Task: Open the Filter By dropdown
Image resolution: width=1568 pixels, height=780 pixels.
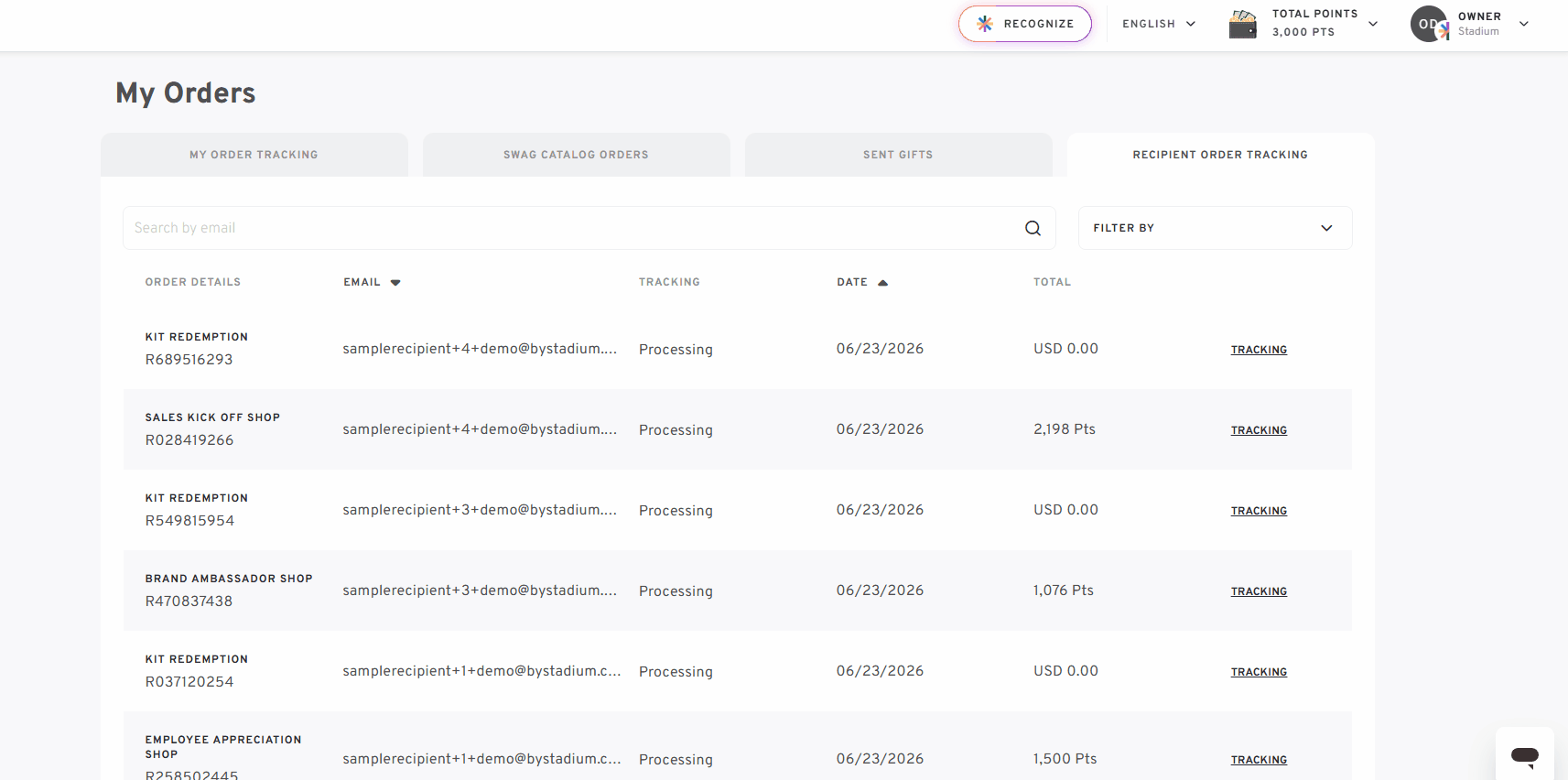Action: pyautogui.click(x=1215, y=228)
